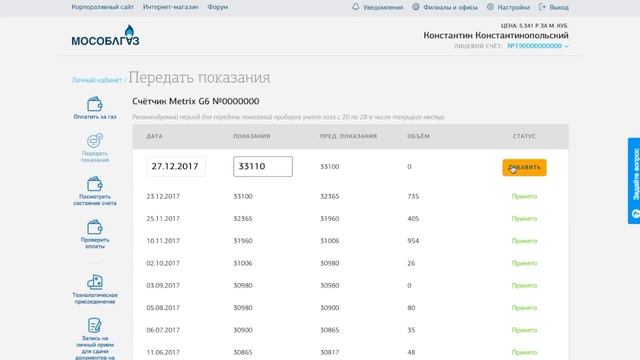Click the Филиалы и офисы globe icon
The height and width of the screenshot is (360, 640).
pyautogui.click(x=416, y=7)
